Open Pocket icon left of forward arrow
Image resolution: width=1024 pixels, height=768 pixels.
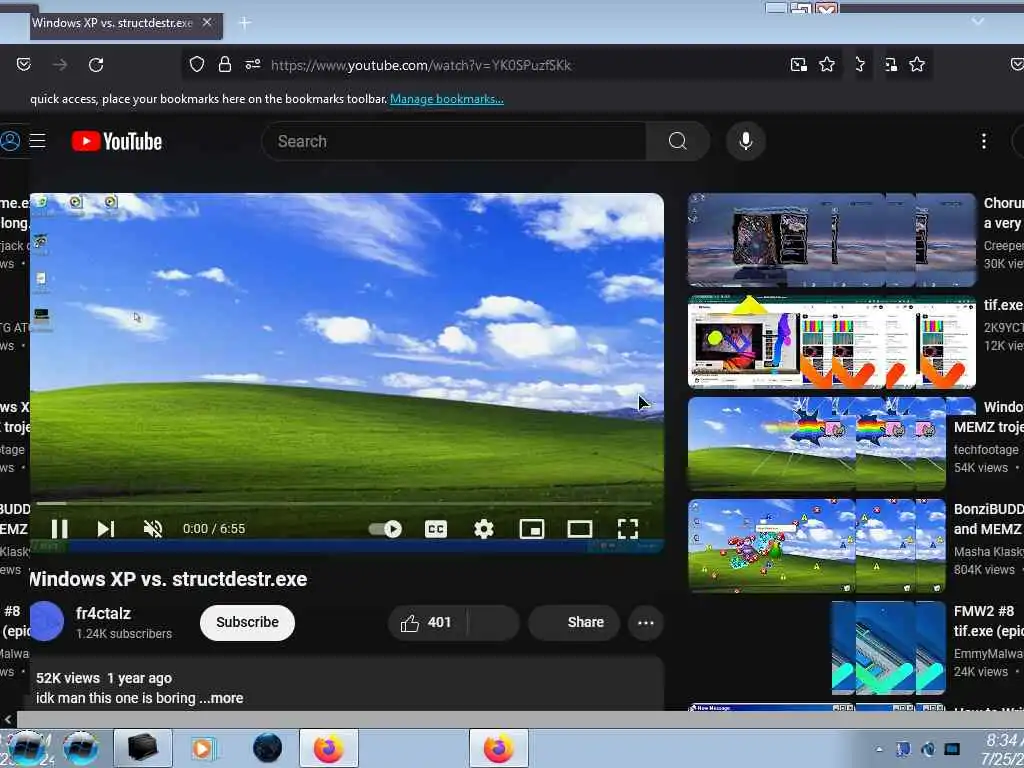pyautogui.click(x=24, y=65)
